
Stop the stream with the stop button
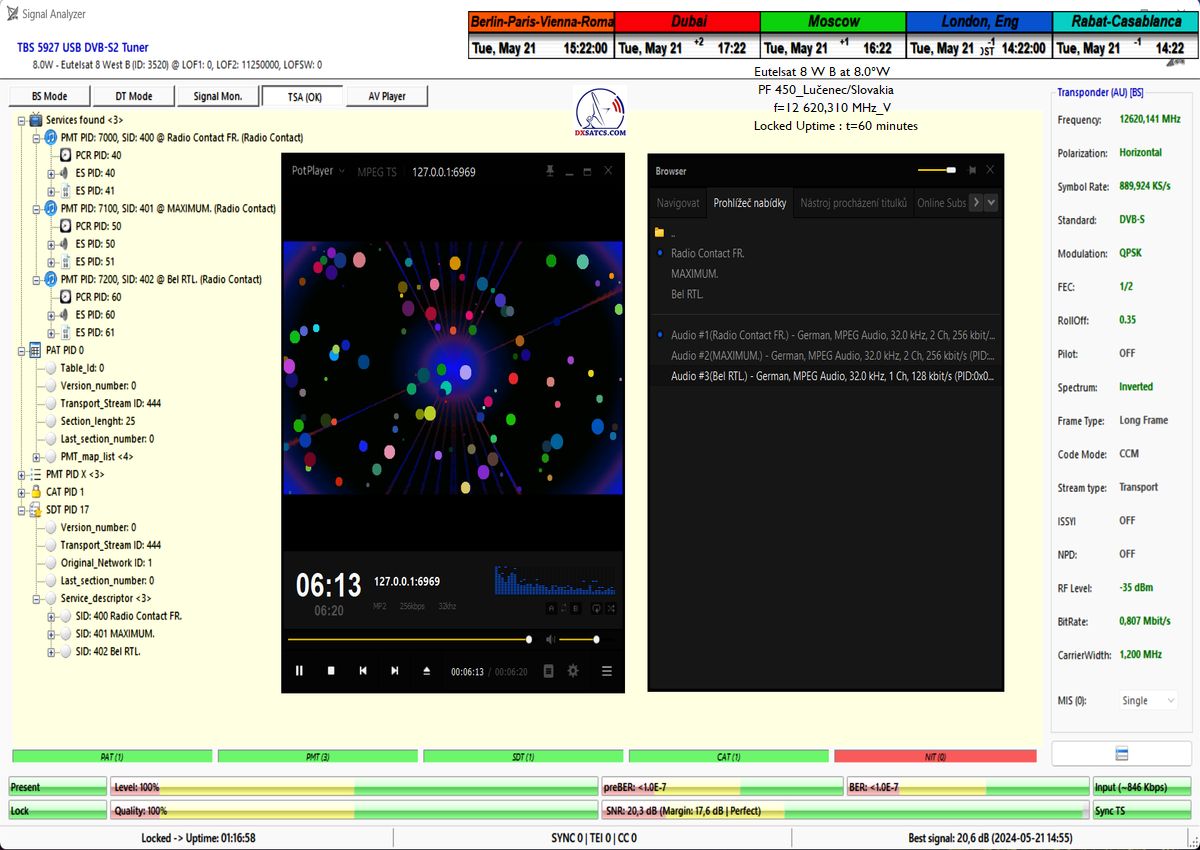coord(331,671)
